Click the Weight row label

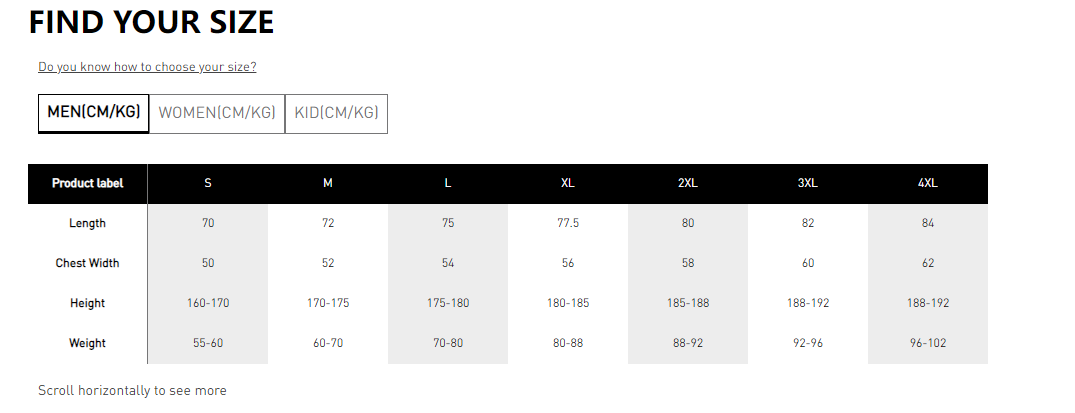(87, 343)
